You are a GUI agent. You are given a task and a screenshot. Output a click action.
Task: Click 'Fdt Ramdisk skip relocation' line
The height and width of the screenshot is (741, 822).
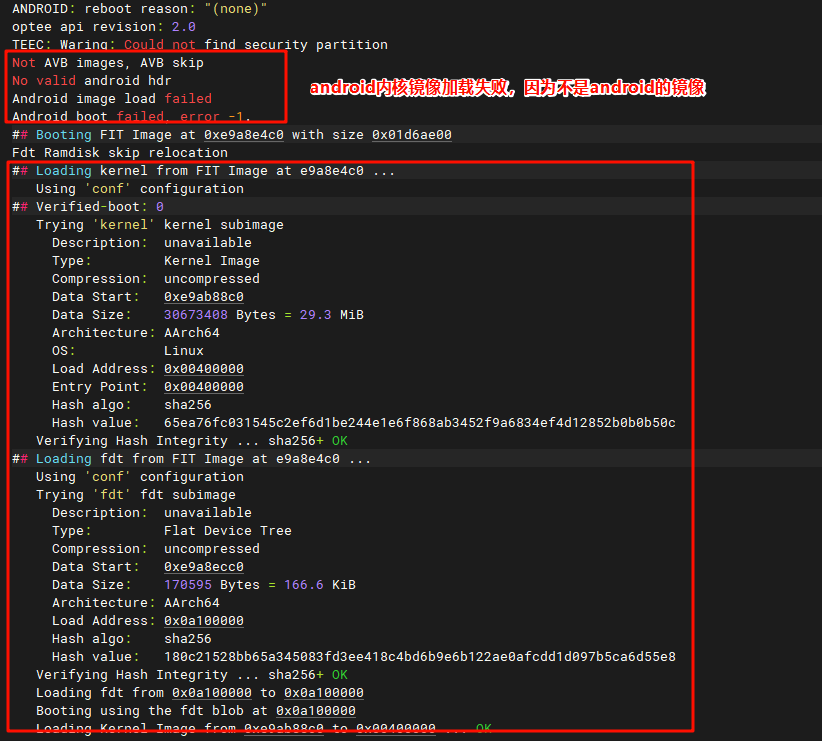click(x=120, y=153)
